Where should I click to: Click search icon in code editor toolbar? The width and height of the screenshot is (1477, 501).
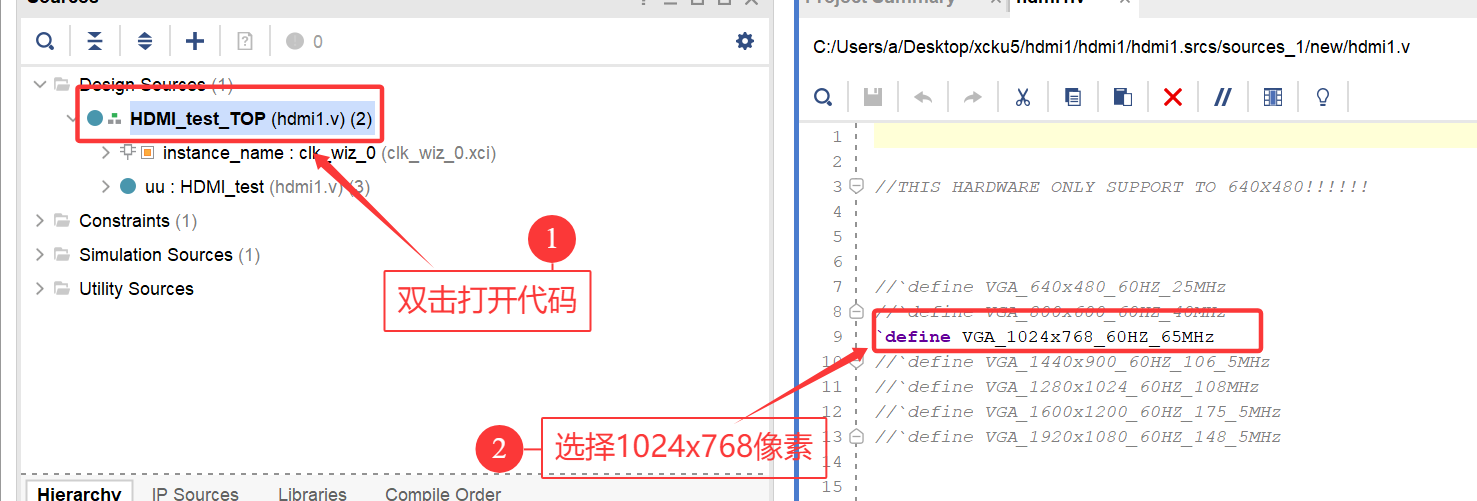(823, 97)
